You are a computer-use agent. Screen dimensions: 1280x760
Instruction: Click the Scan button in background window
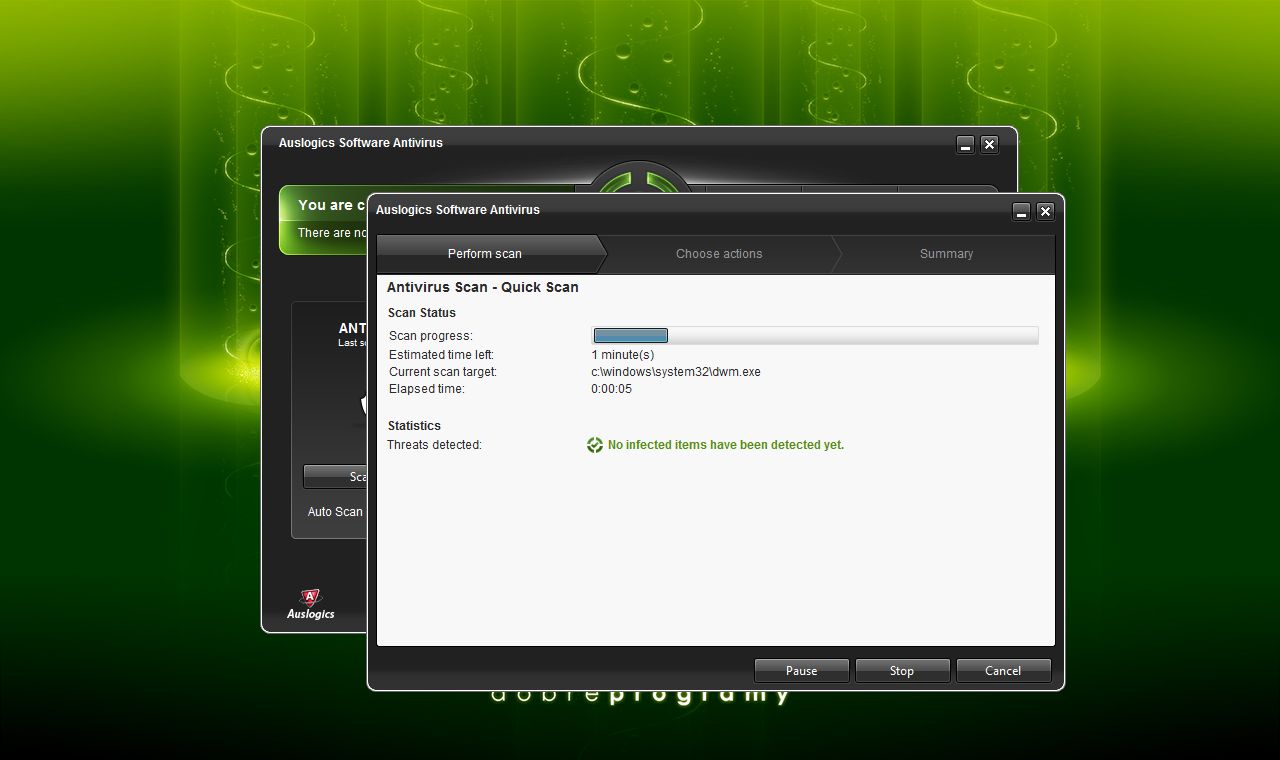click(335, 477)
